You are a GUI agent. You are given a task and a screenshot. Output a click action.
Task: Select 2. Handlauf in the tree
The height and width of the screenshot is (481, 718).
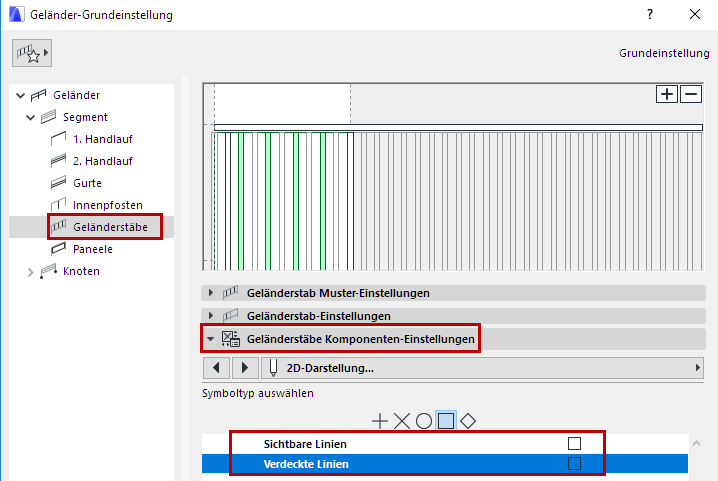click(x=103, y=161)
